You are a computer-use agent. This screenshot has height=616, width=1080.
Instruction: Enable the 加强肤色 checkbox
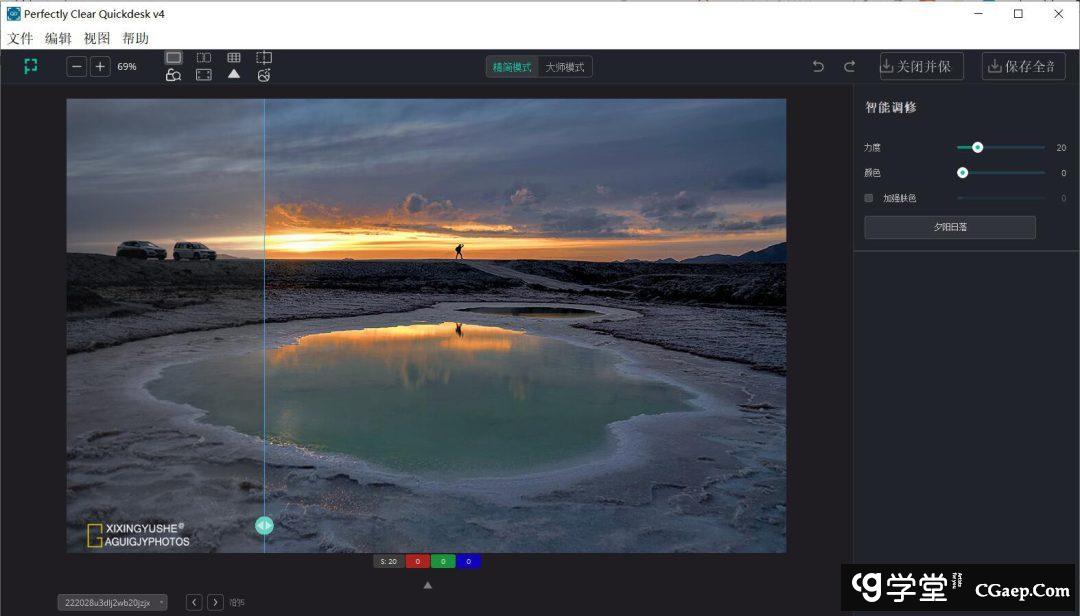868,198
